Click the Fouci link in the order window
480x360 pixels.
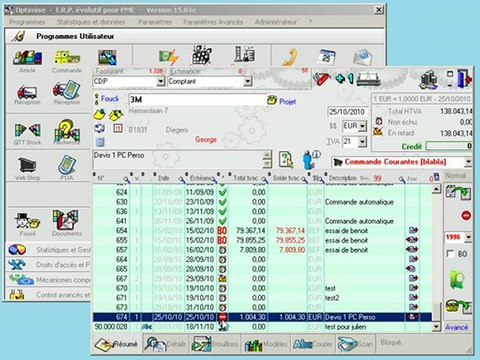[109, 99]
